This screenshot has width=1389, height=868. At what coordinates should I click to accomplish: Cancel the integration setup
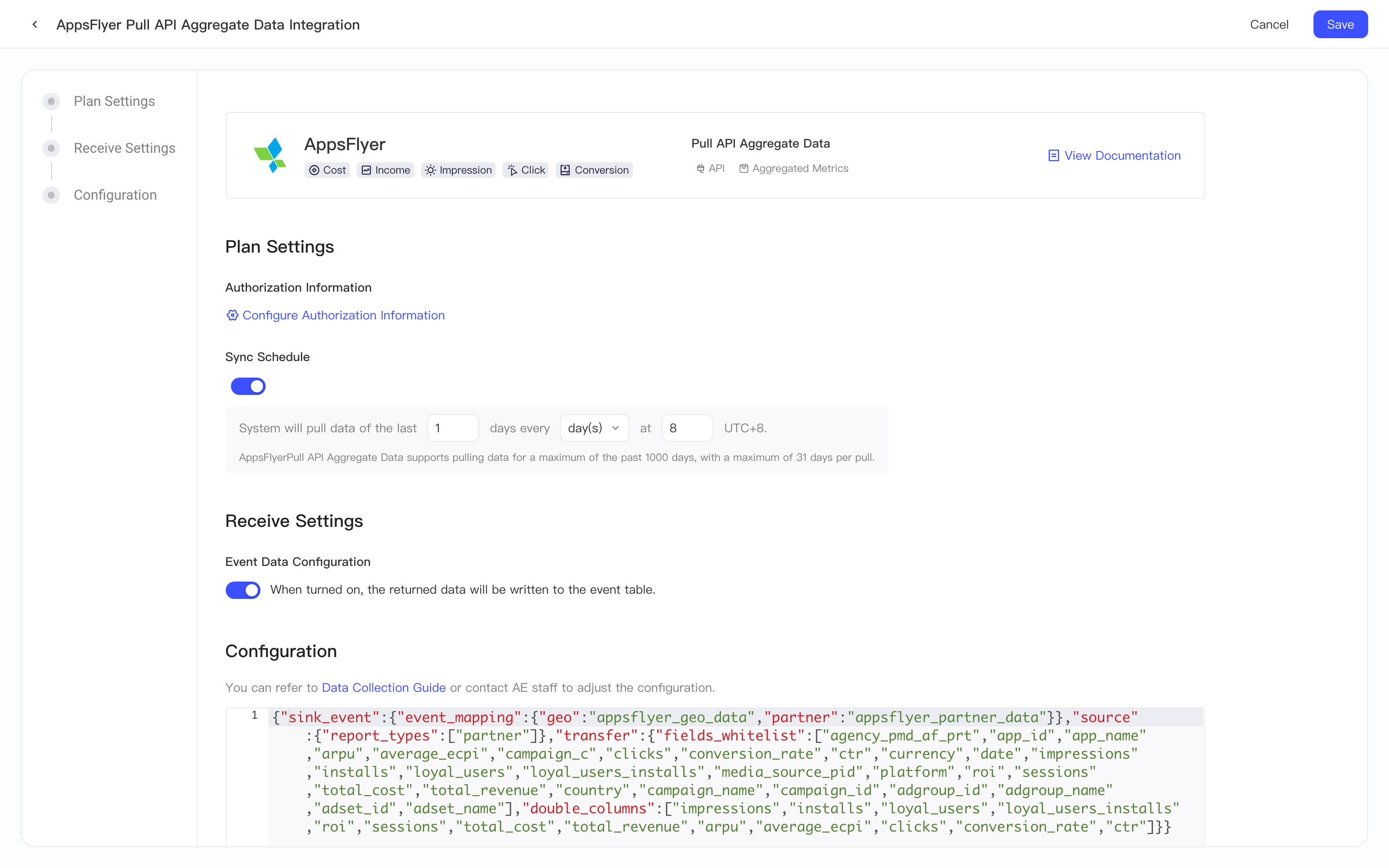click(x=1269, y=25)
